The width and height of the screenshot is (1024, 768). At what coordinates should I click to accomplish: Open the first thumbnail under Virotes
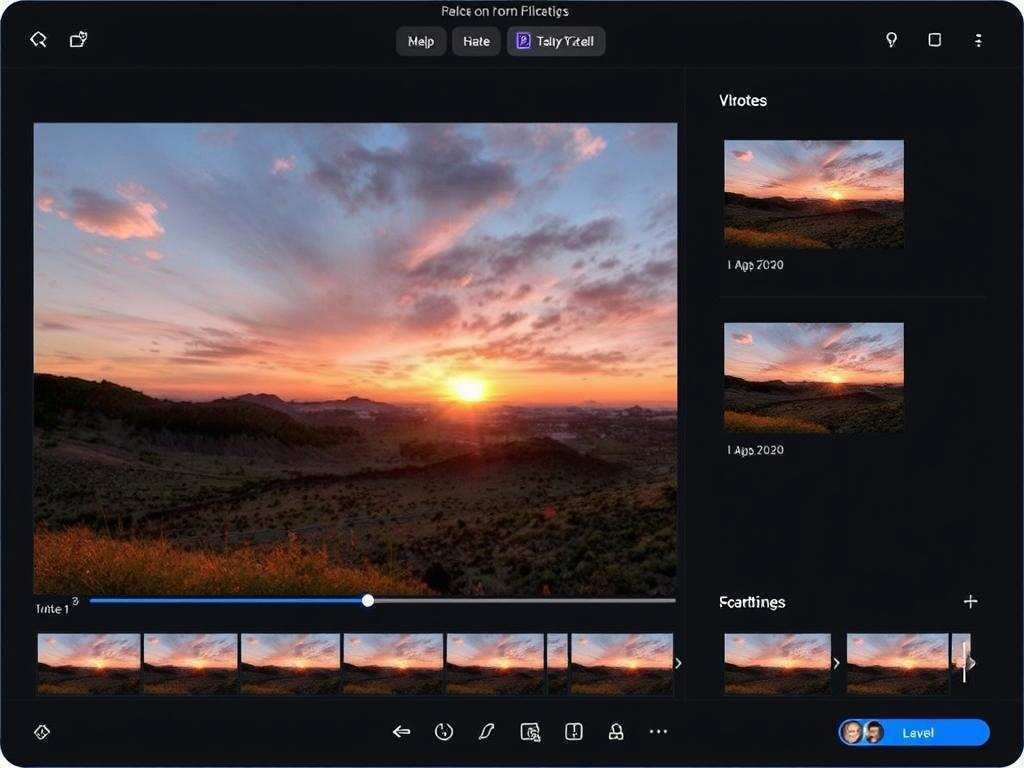click(813, 194)
